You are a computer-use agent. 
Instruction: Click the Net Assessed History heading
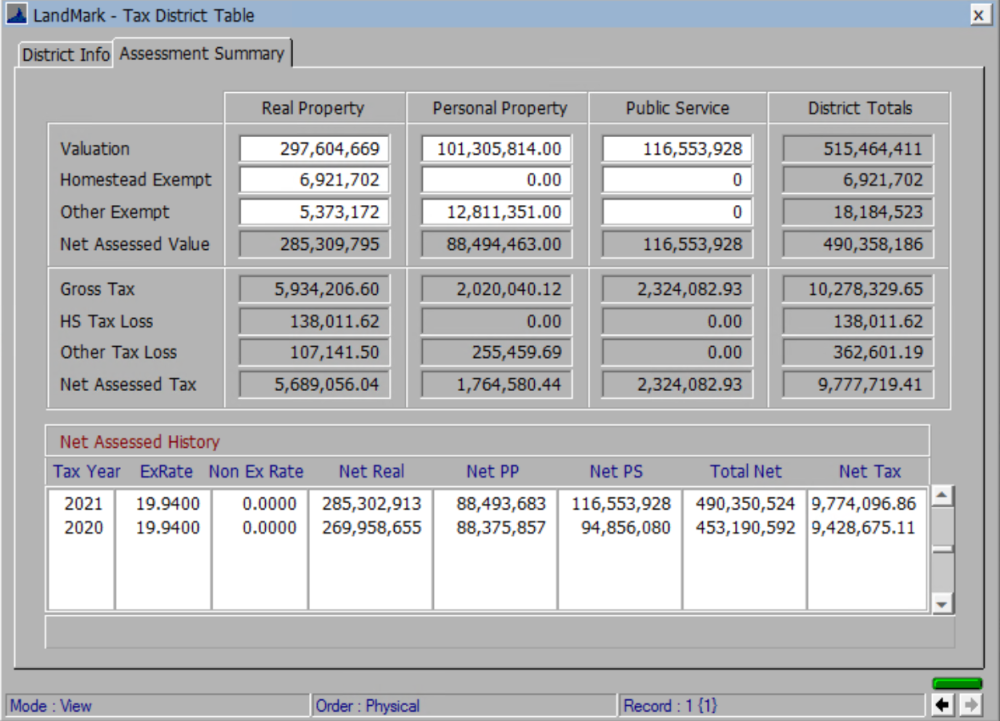(x=140, y=442)
